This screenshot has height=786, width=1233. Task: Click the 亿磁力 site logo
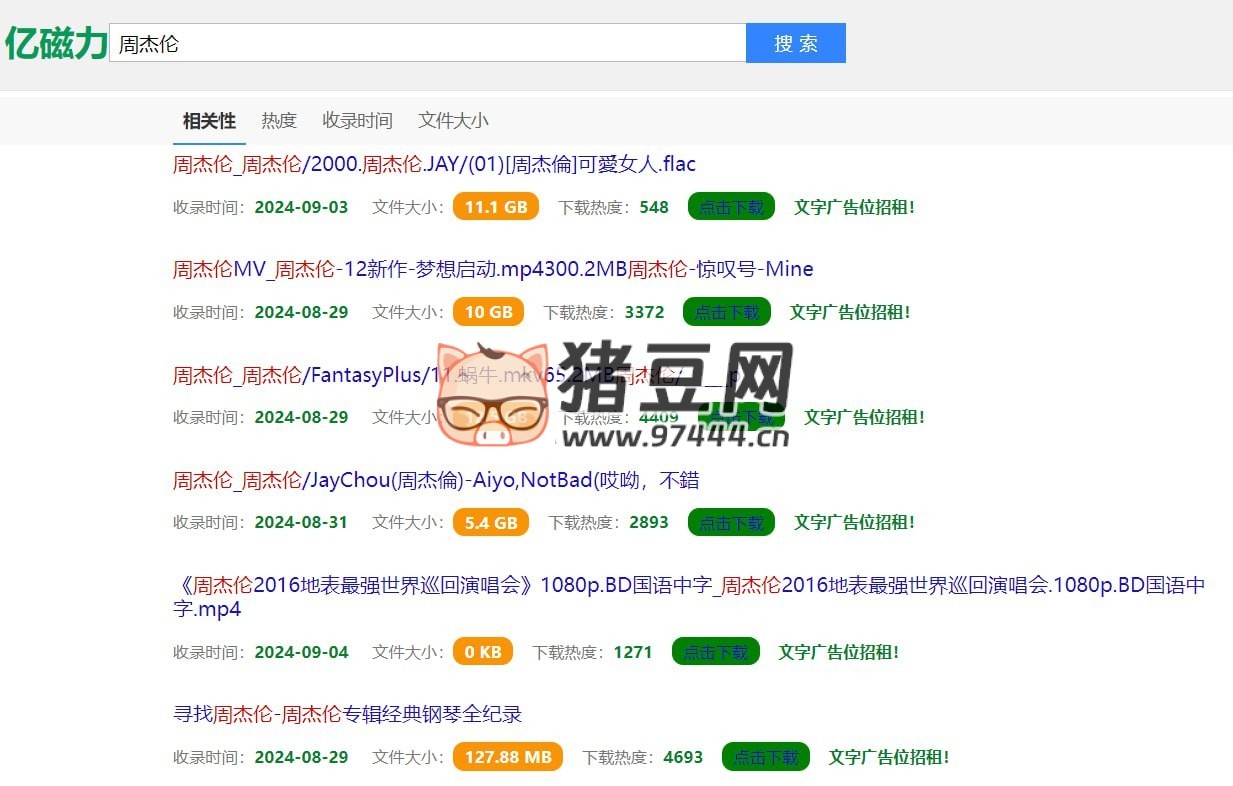pyautogui.click(x=55, y=42)
